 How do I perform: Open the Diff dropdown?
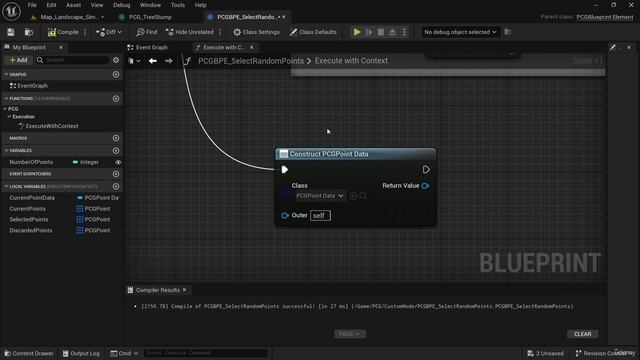(x=109, y=32)
